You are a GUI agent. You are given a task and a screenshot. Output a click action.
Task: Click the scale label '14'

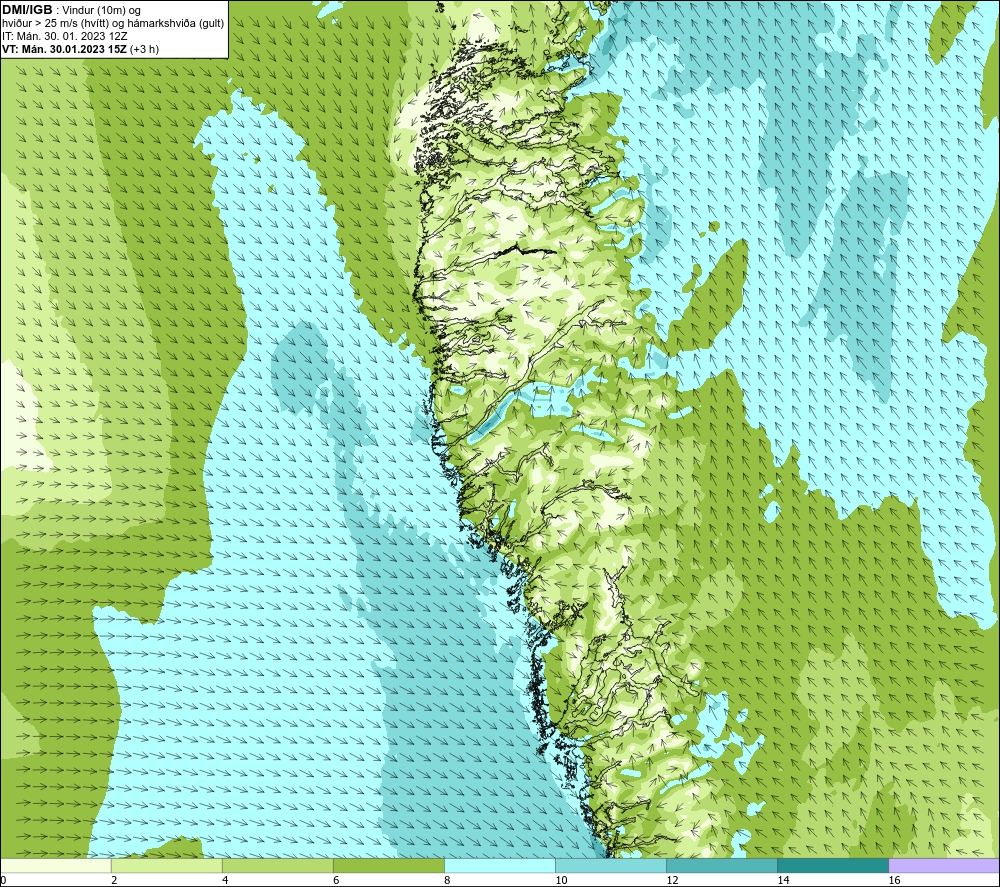coord(783,881)
